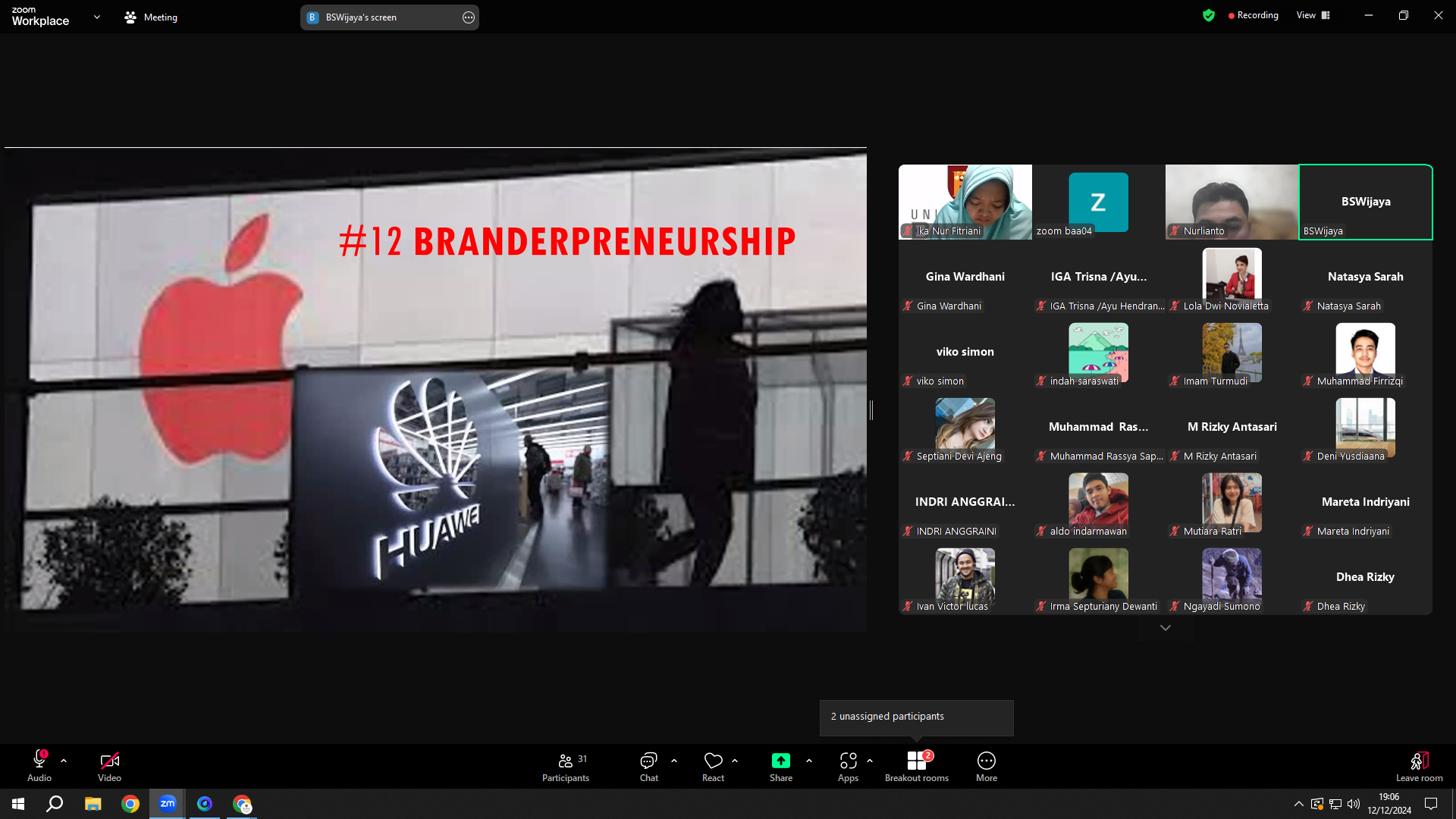The image size is (1456, 819).
Task: Expand audio options arrow
Action: click(x=64, y=761)
